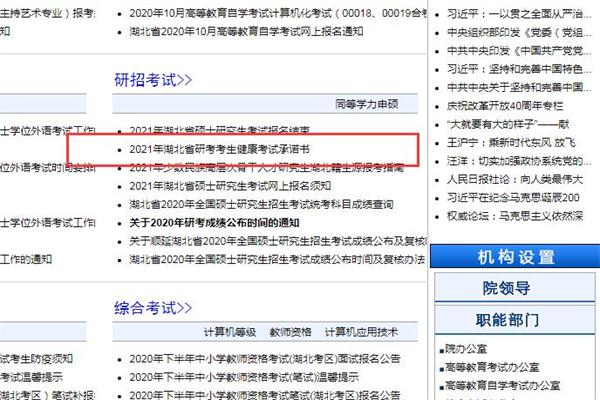Open 王沪宁：乘新时代东风 放飞 link
Viewport: 600px width, 400px height.
coord(511,143)
